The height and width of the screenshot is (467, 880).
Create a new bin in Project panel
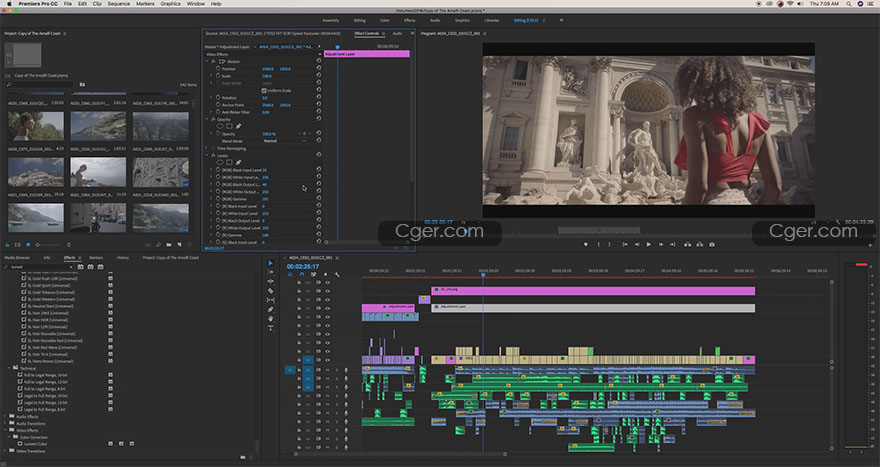pyautogui.click(x=169, y=245)
